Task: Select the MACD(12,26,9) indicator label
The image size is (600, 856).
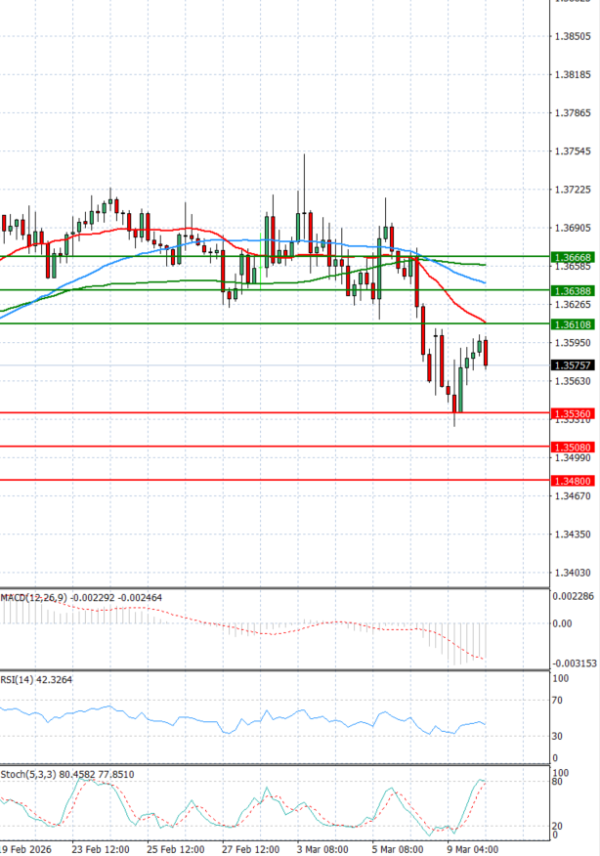Action: [33, 597]
